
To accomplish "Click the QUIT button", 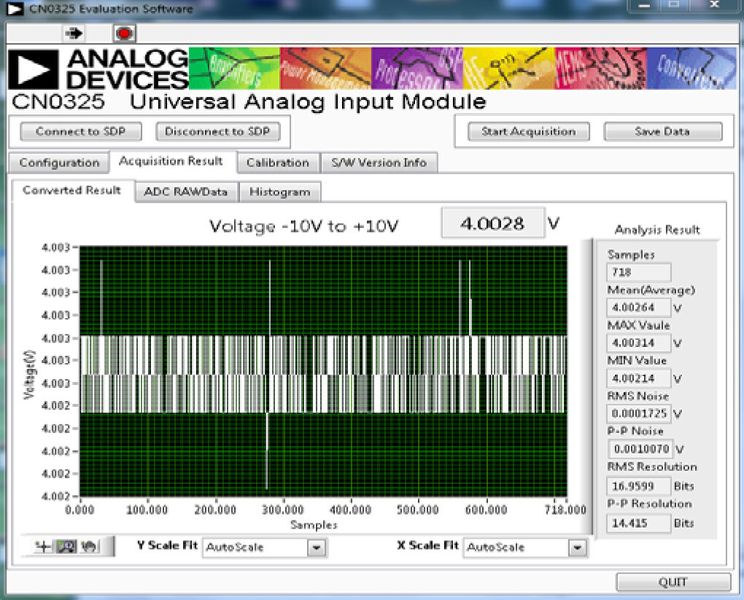I will pos(673,582).
